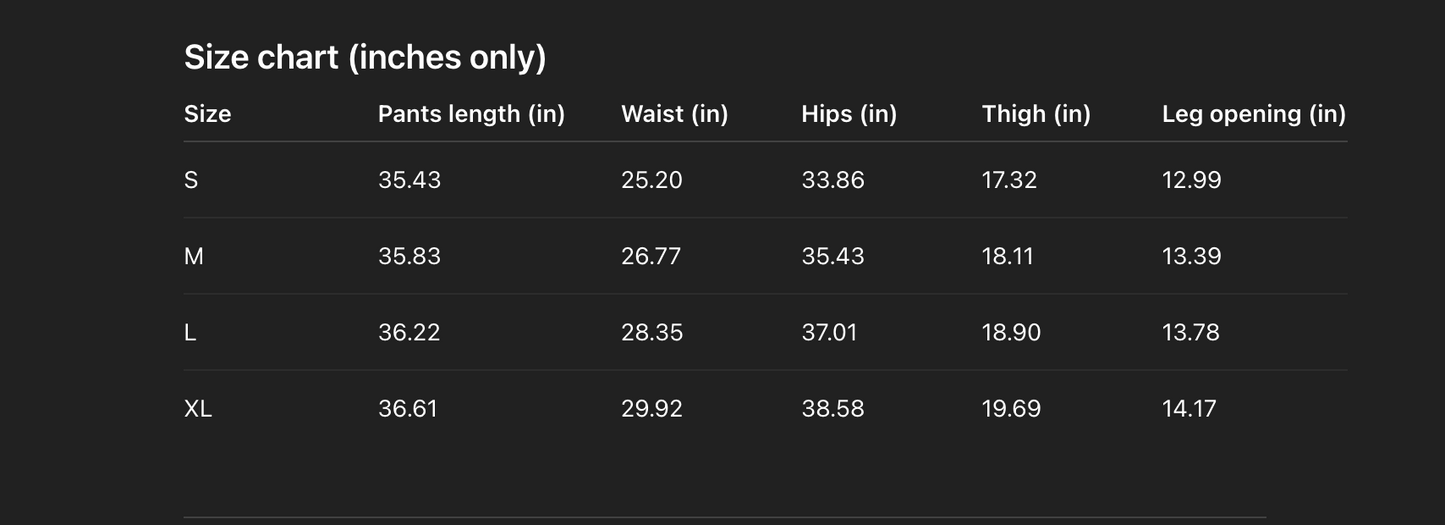1445x525 pixels.
Task: Select waist value 29.92 in XL row
Action: click(652, 408)
